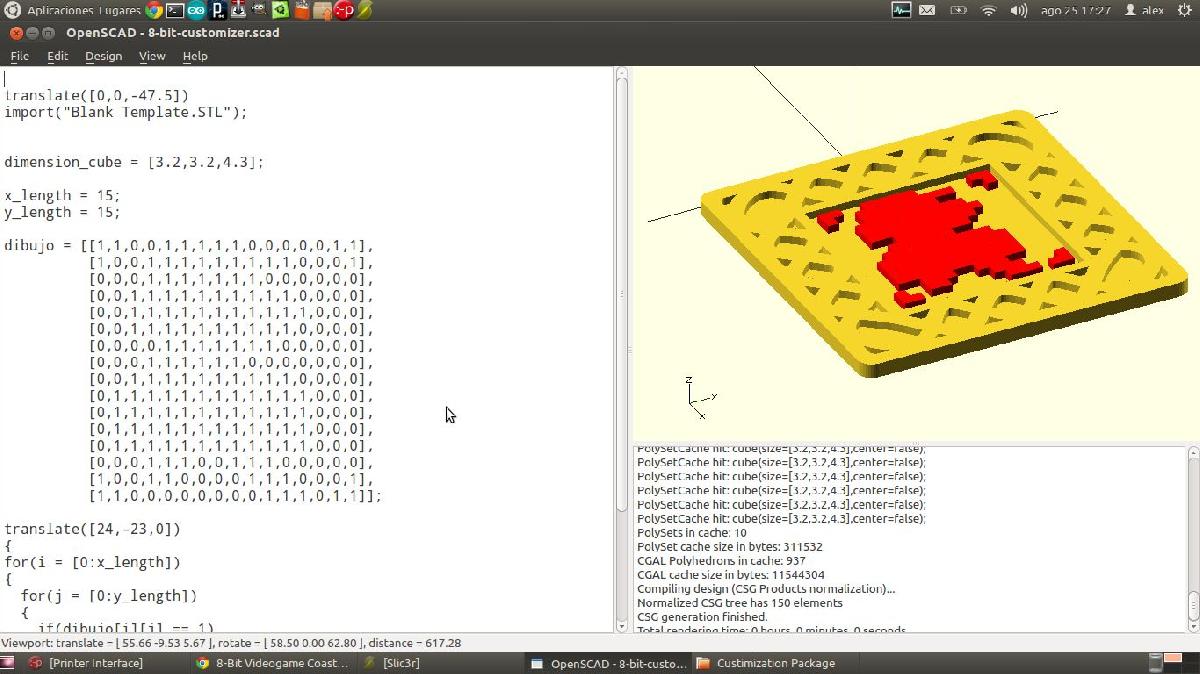The height and width of the screenshot is (674, 1200).
Task: Click the volume speaker icon
Action: tap(1018, 10)
